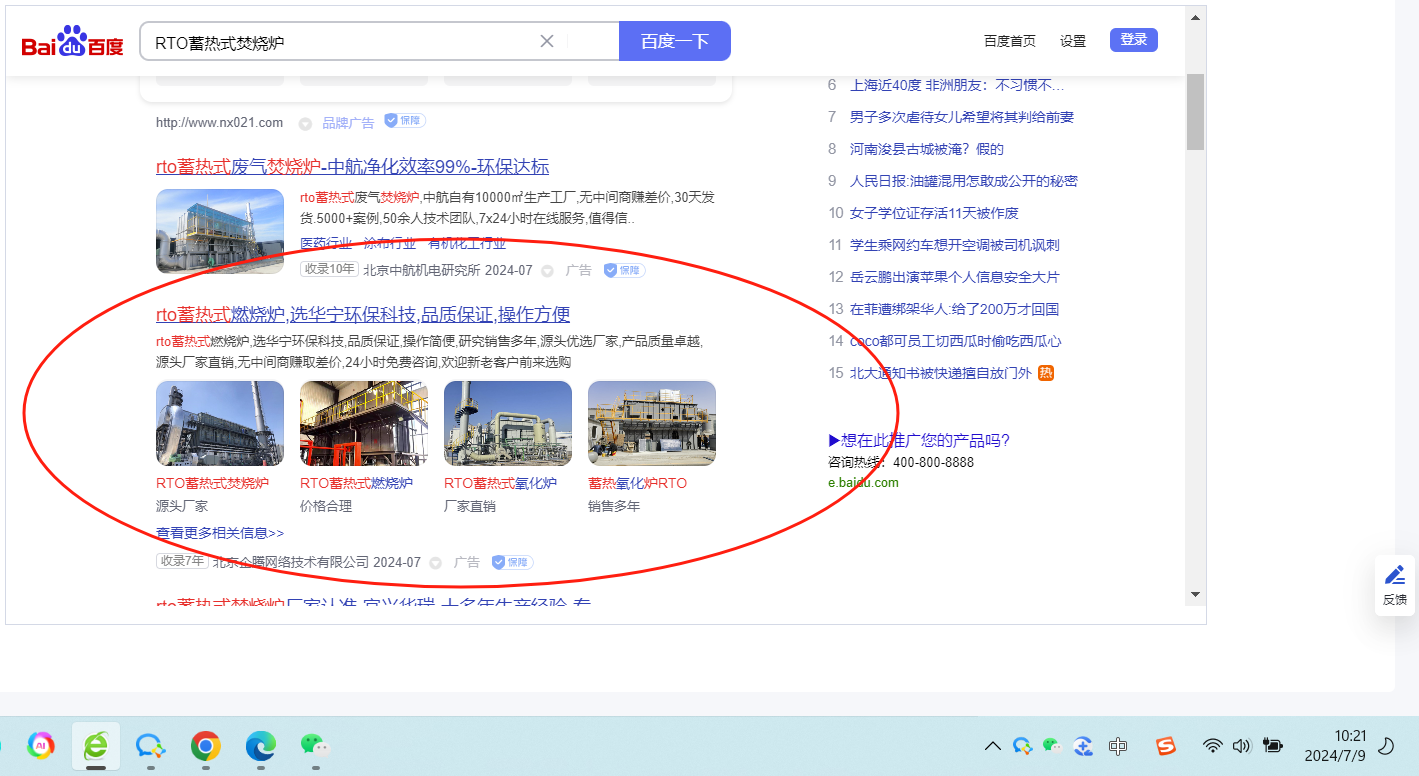Click the Sogou input method tray icon
Viewport: 1419px width, 776px height.
coord(1165,745)
